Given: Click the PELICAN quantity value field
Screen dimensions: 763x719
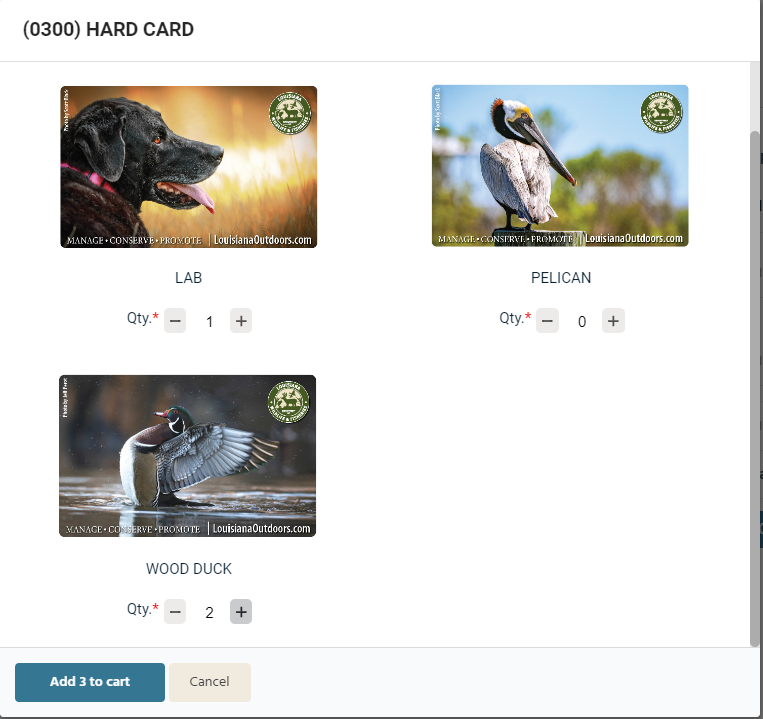Looking at the screenshot, I should tap(581, 322).
